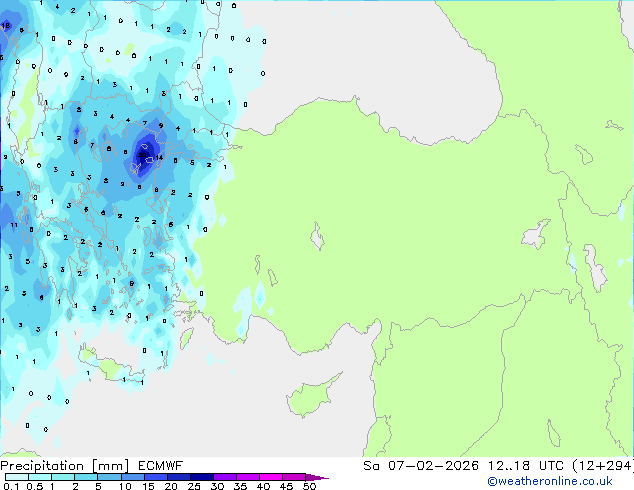Click the legend scale label '20'
The width and height of the screenshot is (634, 490).
[171, 486]
